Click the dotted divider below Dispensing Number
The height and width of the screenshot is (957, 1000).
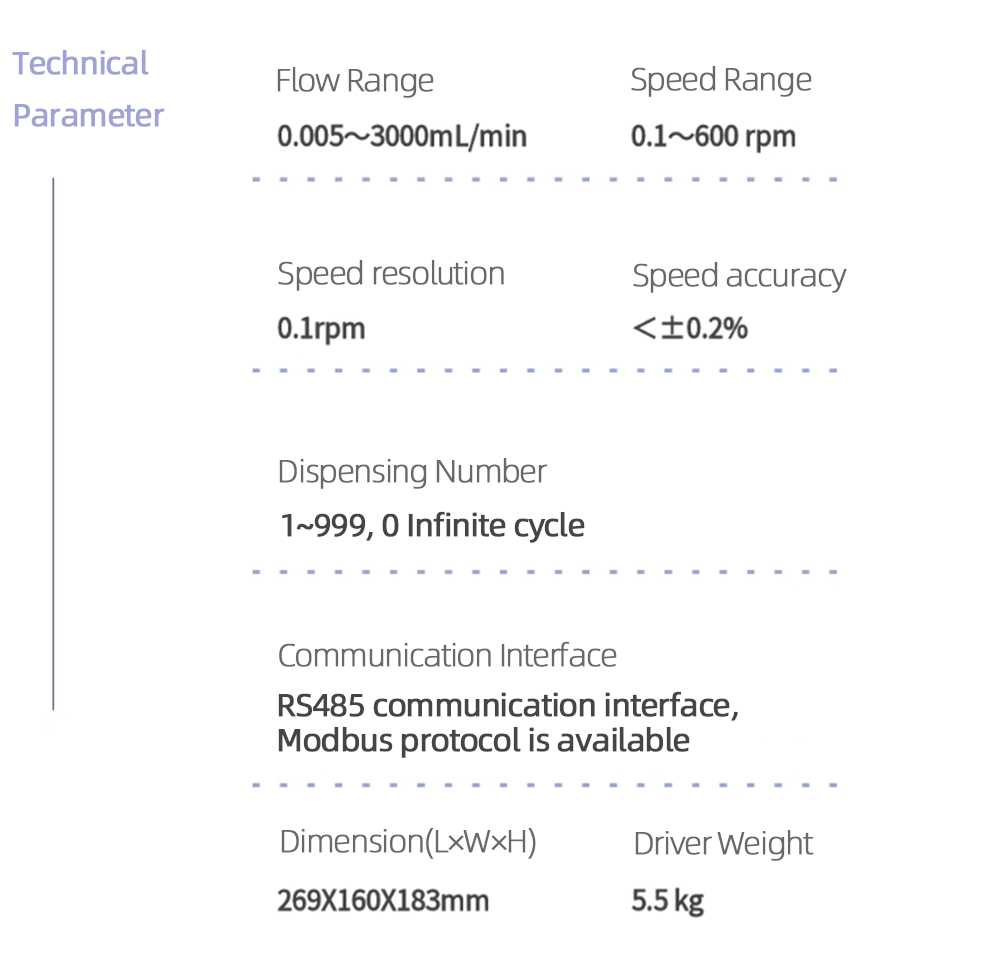[x=545, y=572]
